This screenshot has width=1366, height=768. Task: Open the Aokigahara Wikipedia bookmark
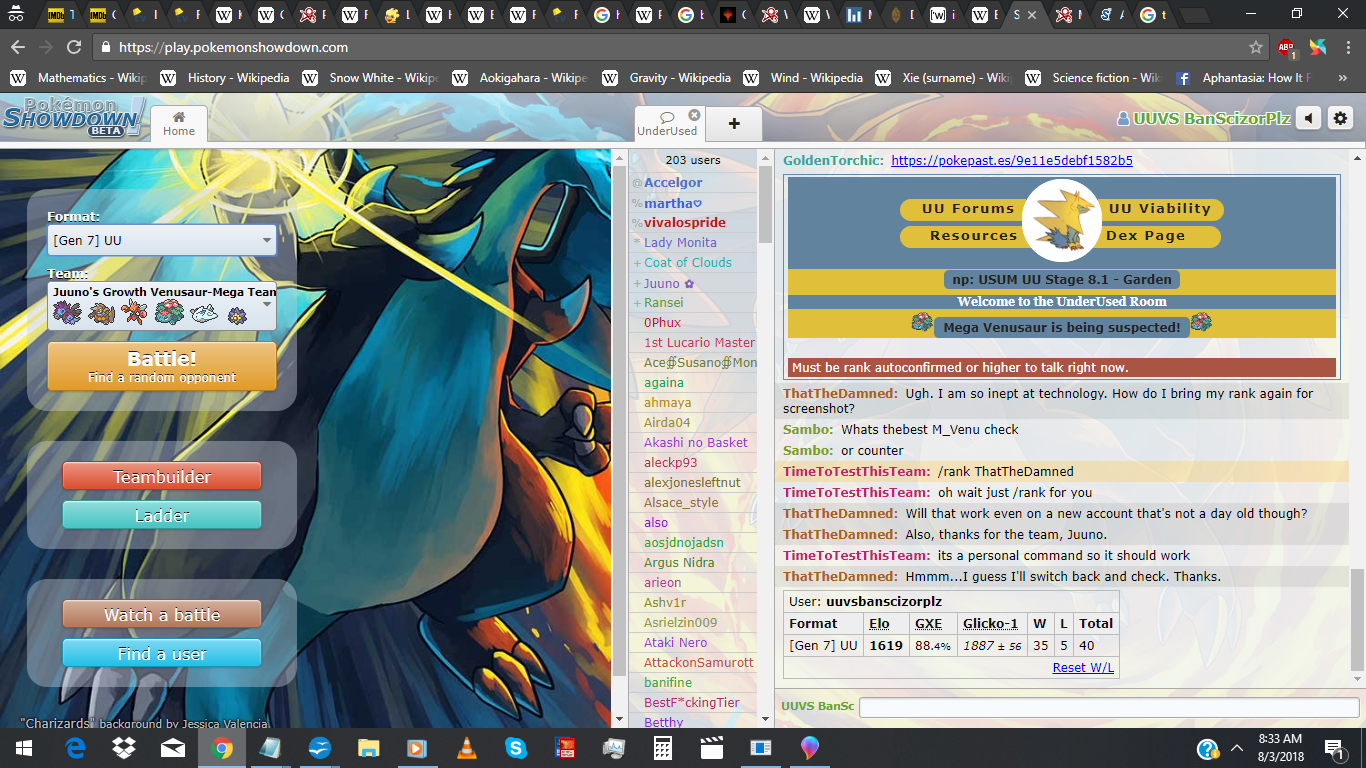coord(520,77)
